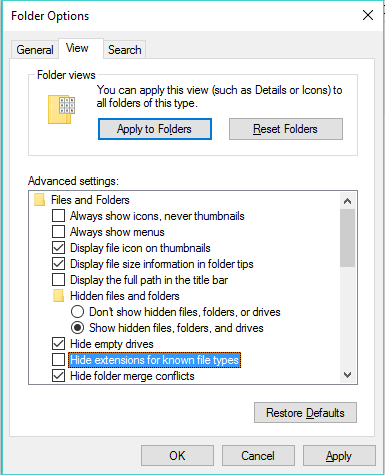Uncheck Hide empty drives

(x=58, y=344)
